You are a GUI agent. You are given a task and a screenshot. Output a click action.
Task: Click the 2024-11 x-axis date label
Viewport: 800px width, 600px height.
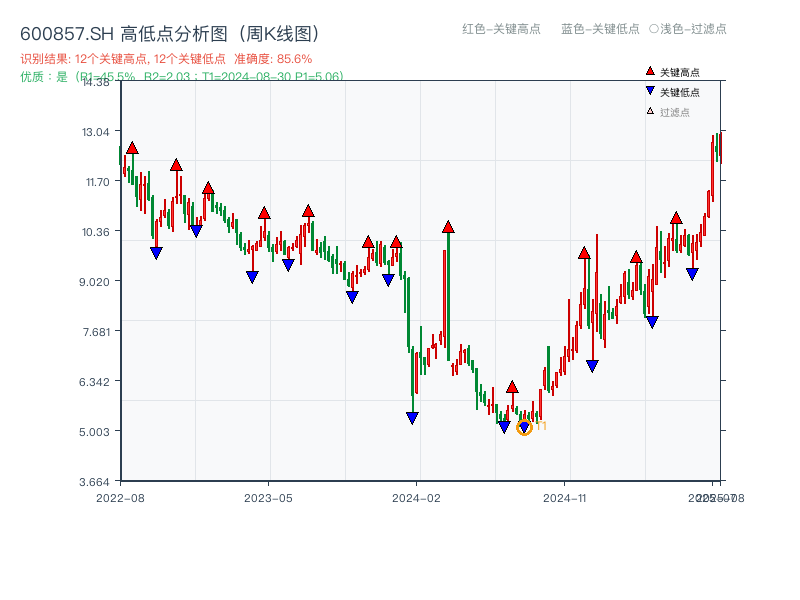pos(564,498)
